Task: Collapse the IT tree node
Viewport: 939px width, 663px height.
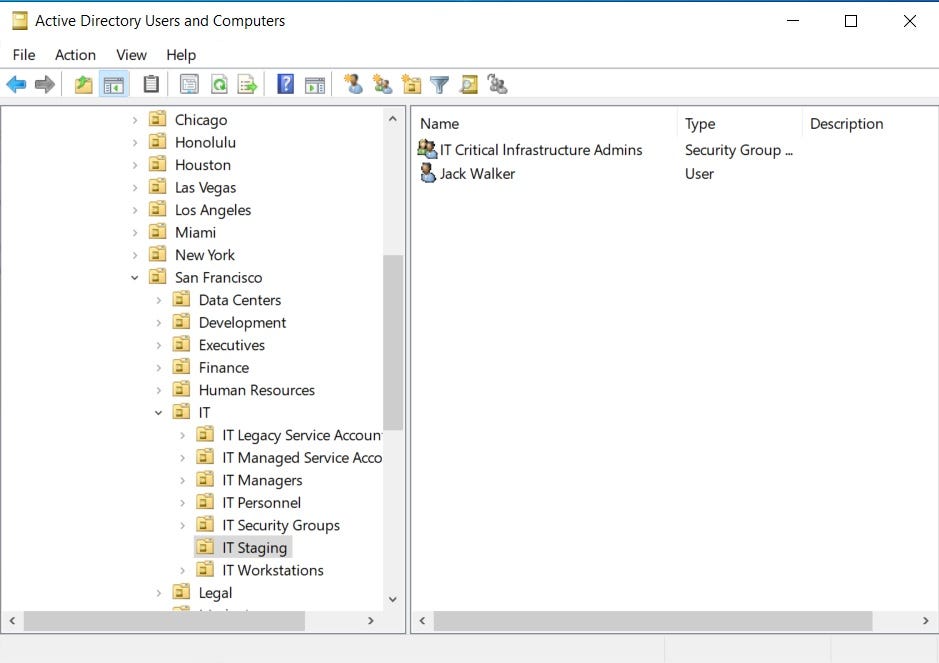Action: pyautogui.click(x=159, y=413)
